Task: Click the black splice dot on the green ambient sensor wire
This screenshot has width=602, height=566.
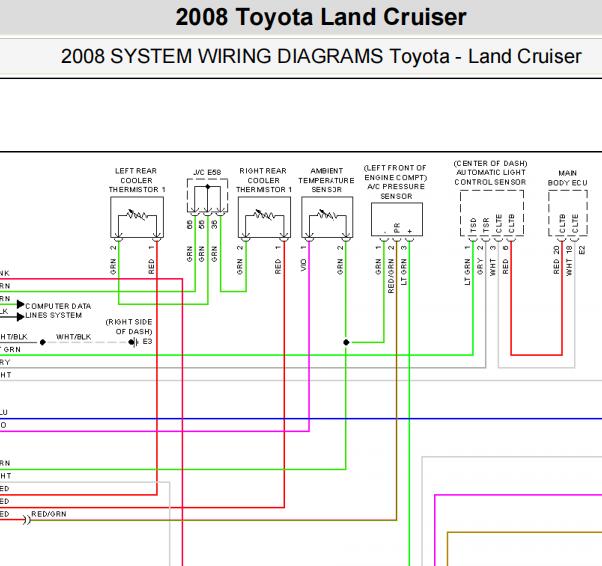Action: coord(346,342)
